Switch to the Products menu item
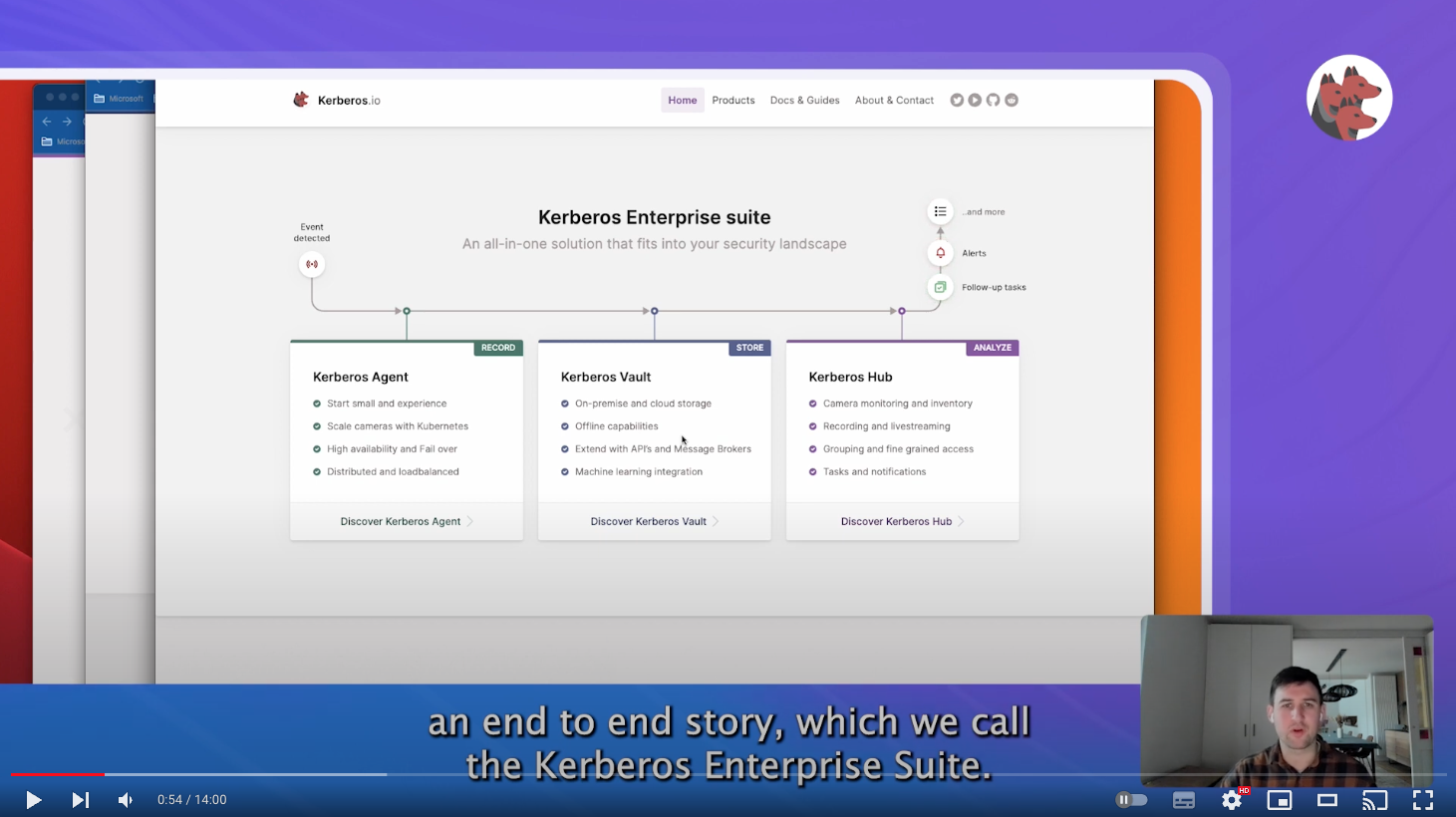The image size is (1456, 817). 732,100
